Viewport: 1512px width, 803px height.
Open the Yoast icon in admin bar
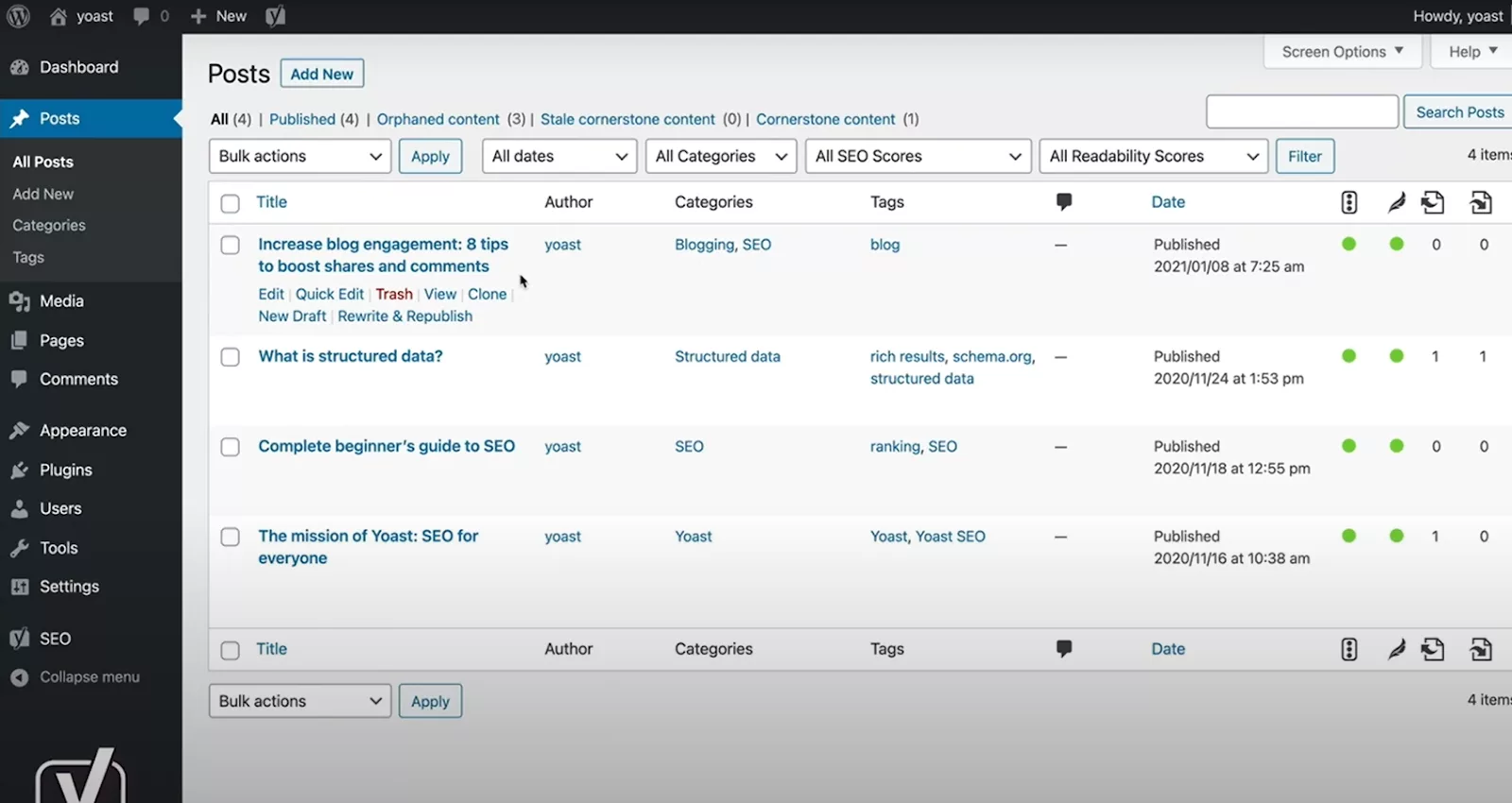click(x=275, y=16)
